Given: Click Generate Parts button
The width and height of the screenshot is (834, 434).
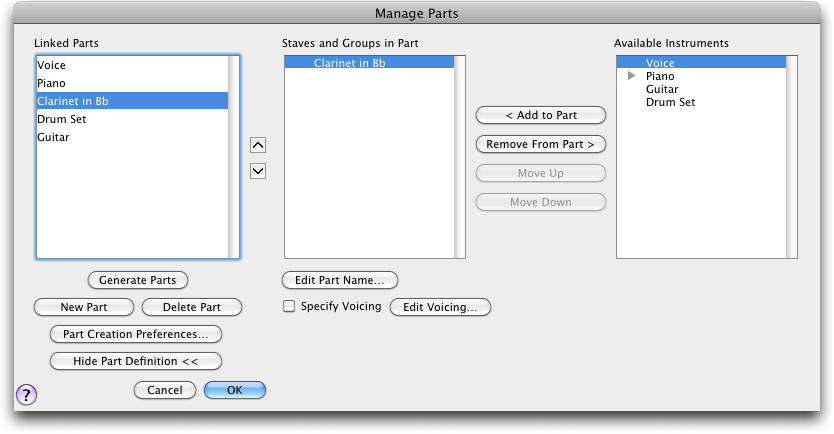Looking at the screenshot, I should pyautogui.click(x=137, y=280).
